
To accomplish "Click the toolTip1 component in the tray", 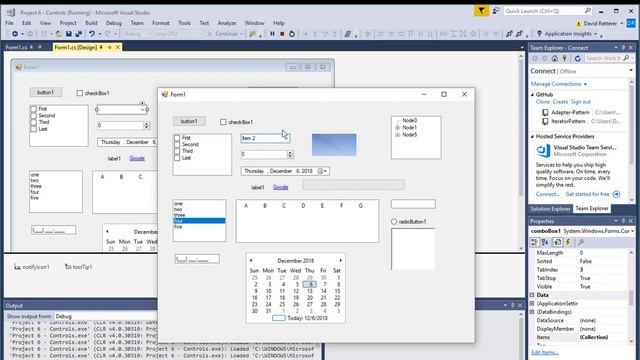I will click(79, 267).
